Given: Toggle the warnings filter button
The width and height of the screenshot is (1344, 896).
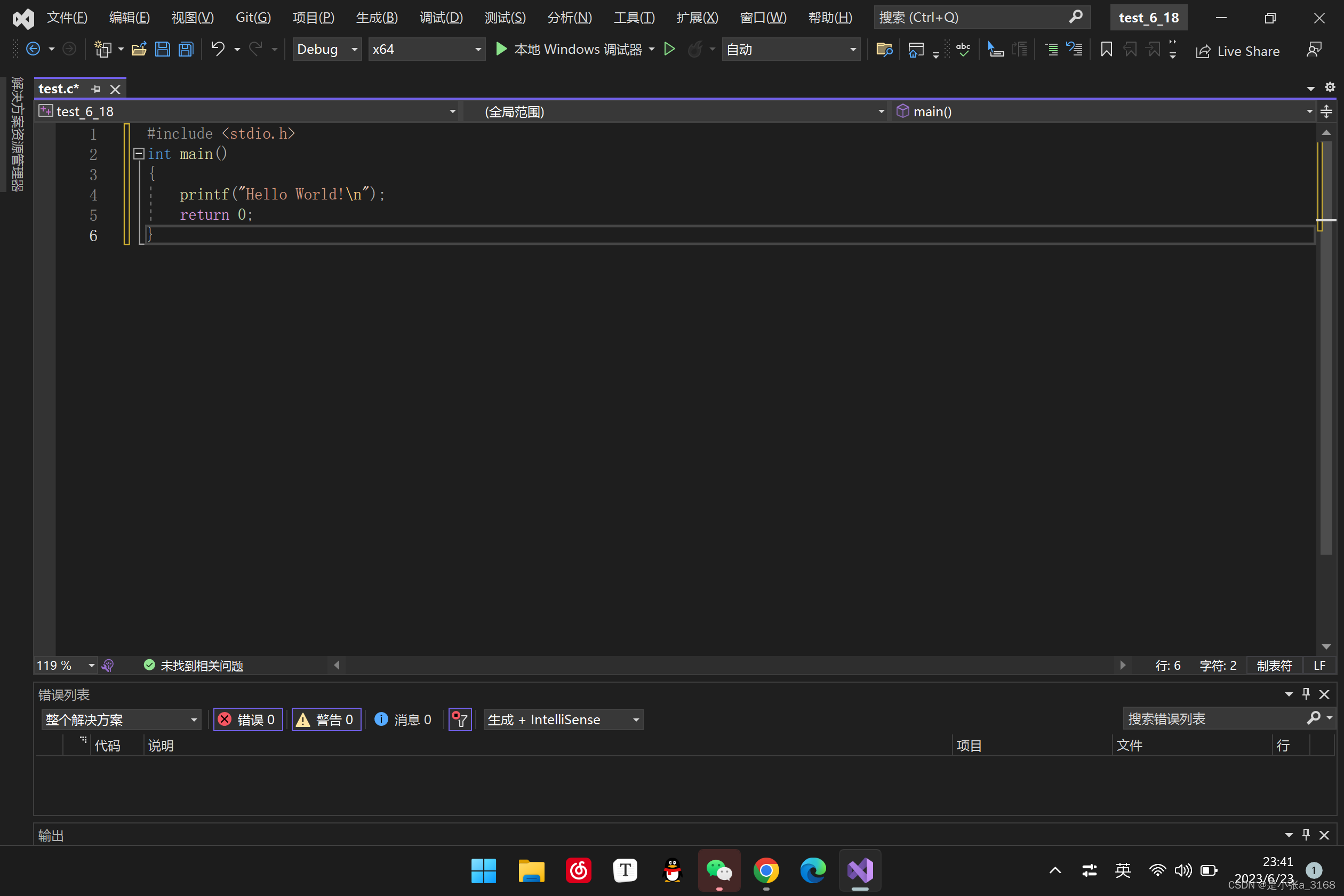Looking at the screenshot, I should pyautogui.click(x=326, y=719).
